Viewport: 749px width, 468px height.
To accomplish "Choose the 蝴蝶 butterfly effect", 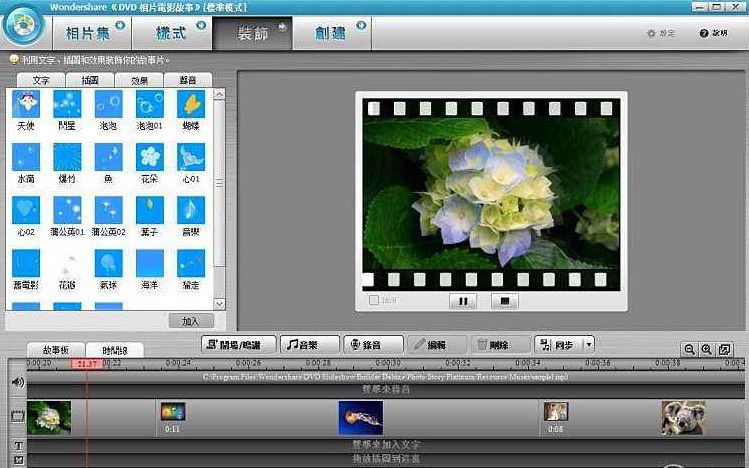I will click(x=191, y=104).
